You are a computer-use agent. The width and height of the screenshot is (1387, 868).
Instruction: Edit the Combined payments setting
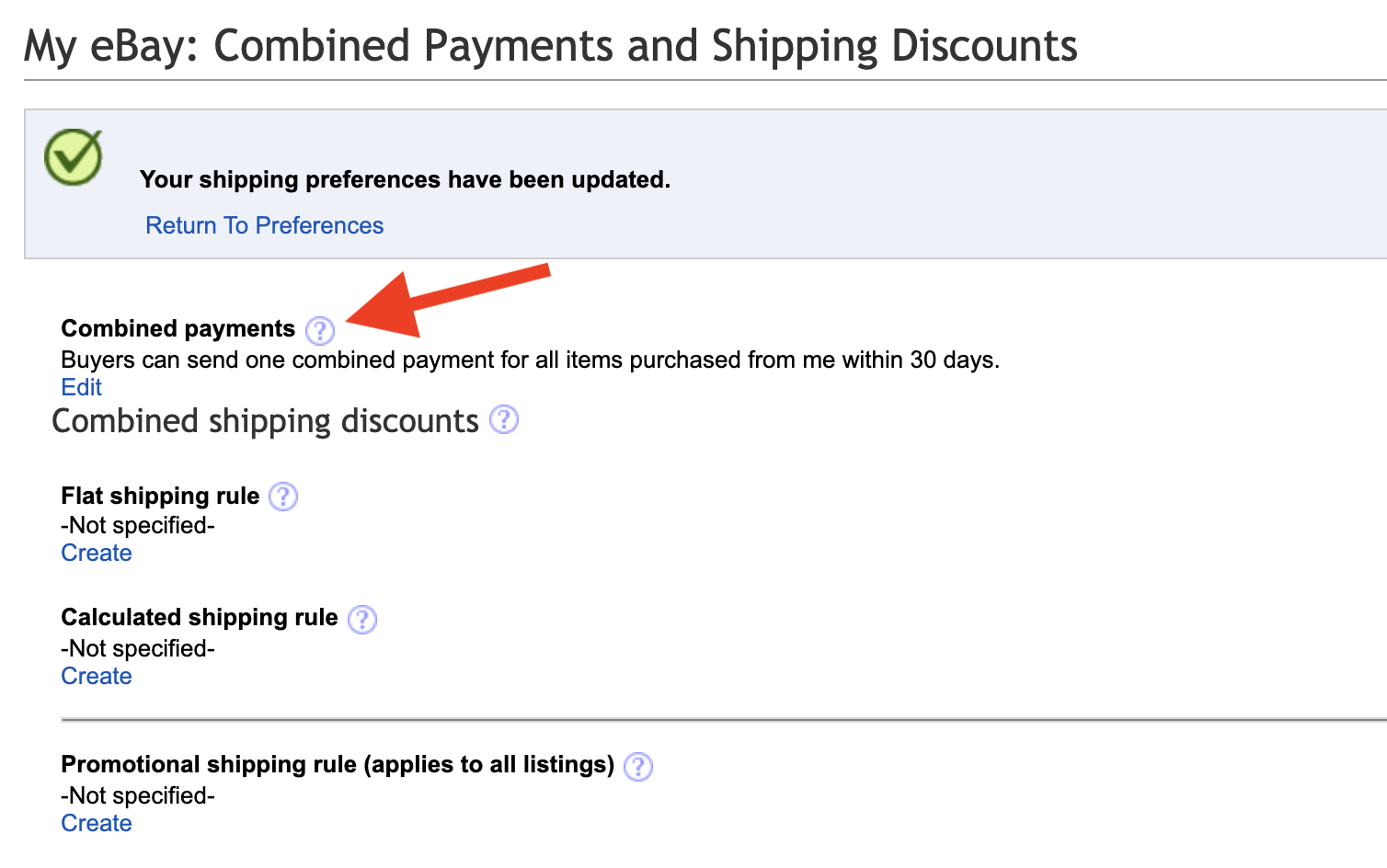point(81,387)
